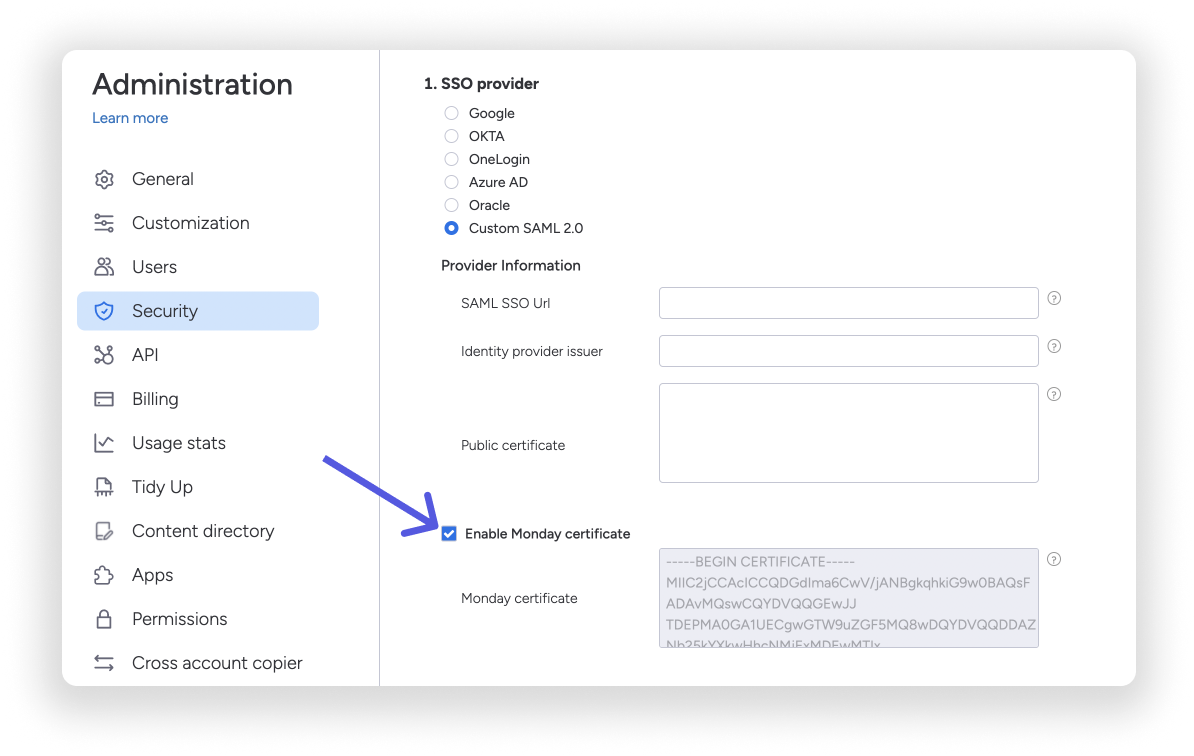Select Google as the SSO provider
Image resolution: width=1194 pixels, height=756 pixels.
[x=451, y=113]
